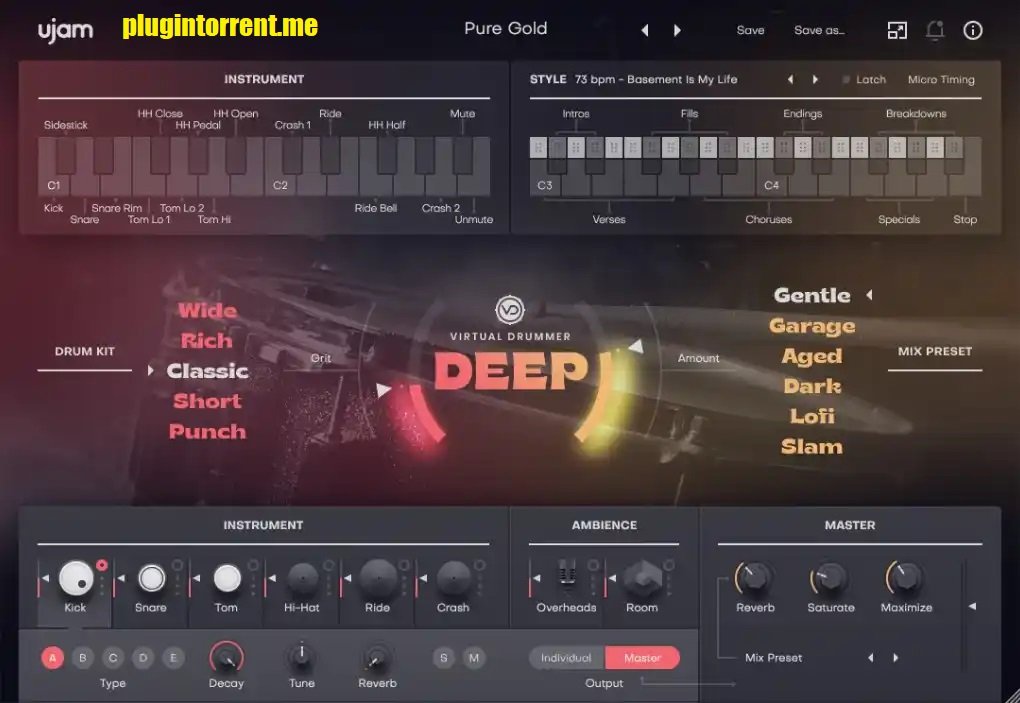Viewport: 1020px width, 703px height.
Task: Solo the instrument with S button
Action: [444, 657]
